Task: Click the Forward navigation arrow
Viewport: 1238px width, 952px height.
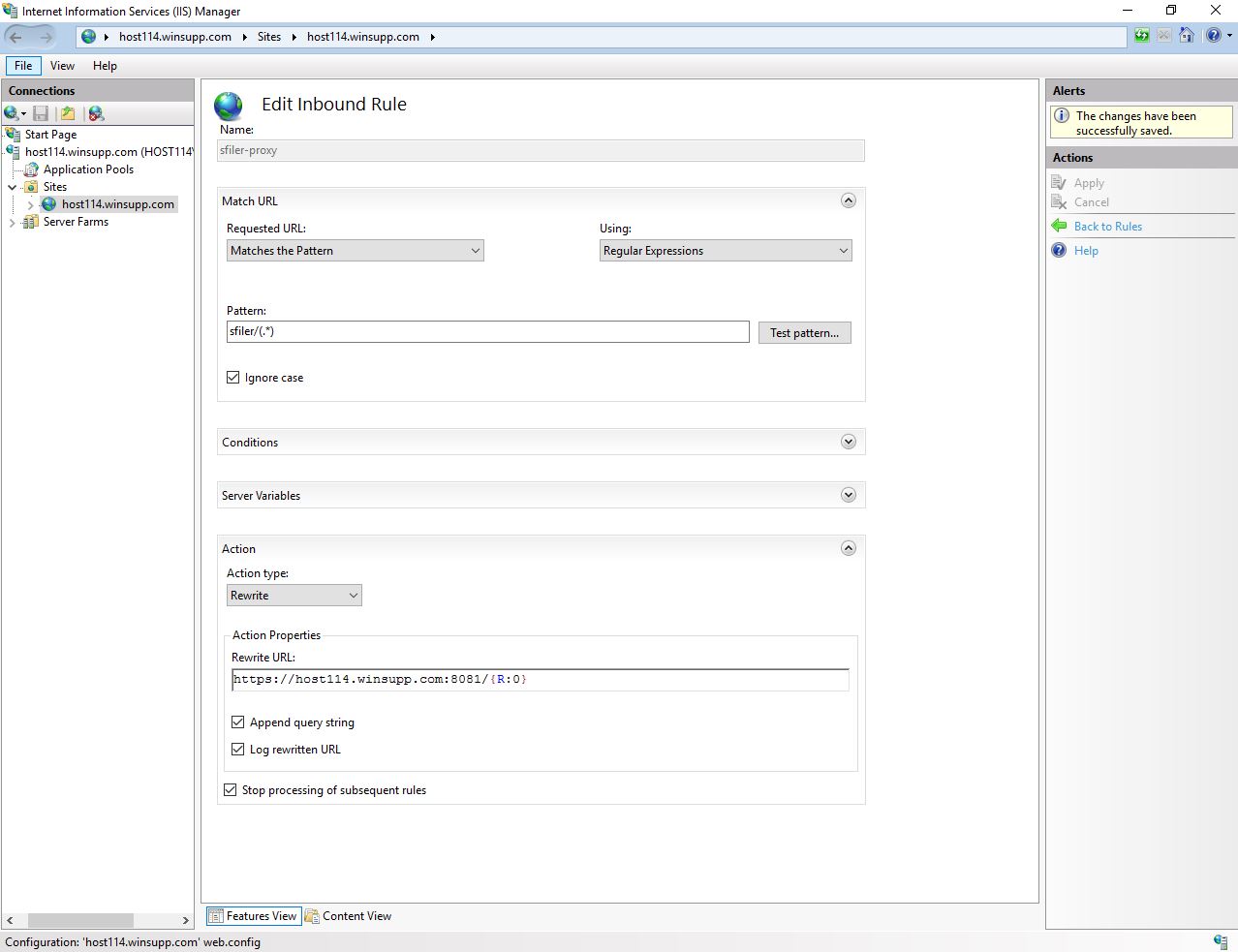Action: coord(46,37)
